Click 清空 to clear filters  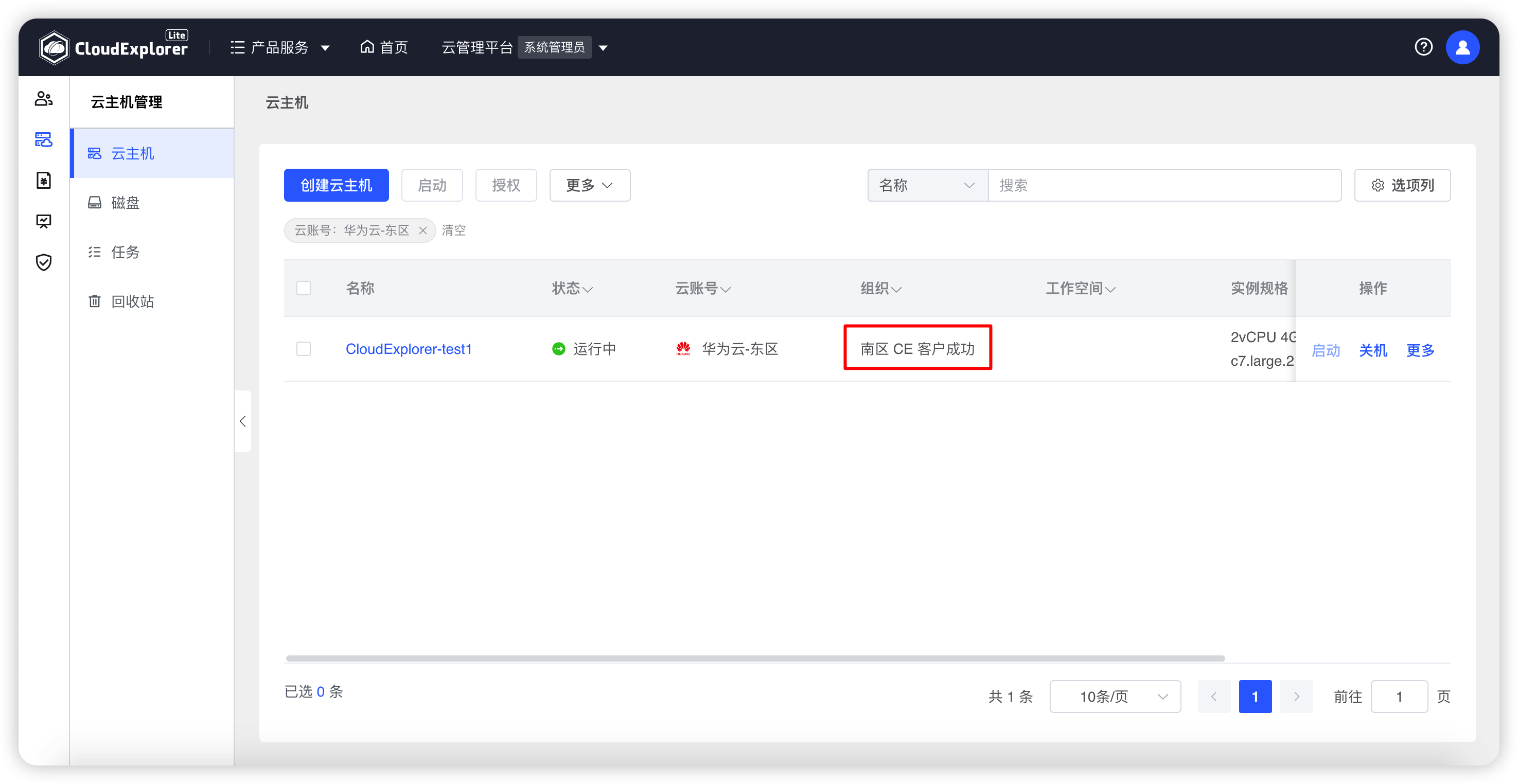point(454,230)
